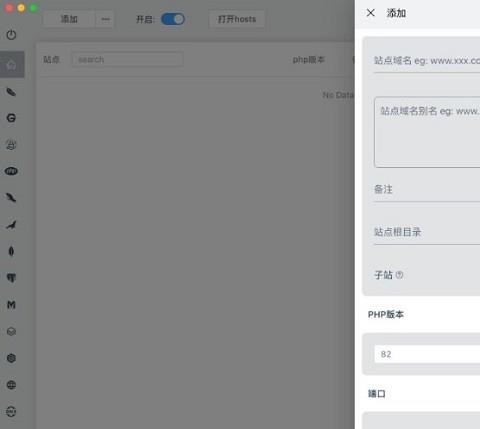This screenshot has width=480, height=429.
Task: Open the DNS icon in sidebar
Action: [x=11, y=411]
